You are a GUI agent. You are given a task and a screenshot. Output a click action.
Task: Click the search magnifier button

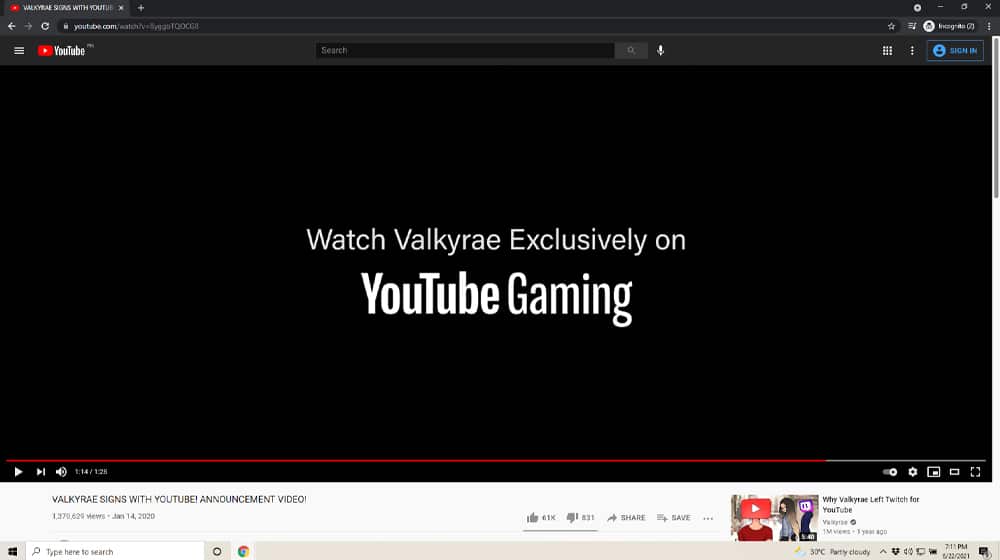click(x=631, y=50)
